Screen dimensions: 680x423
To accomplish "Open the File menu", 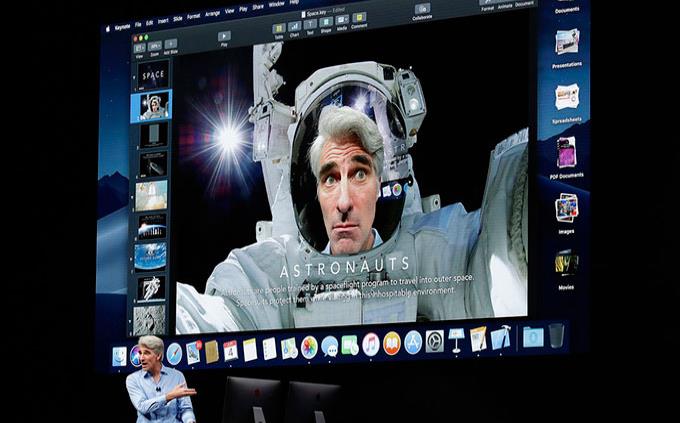I will pos(138,25).
